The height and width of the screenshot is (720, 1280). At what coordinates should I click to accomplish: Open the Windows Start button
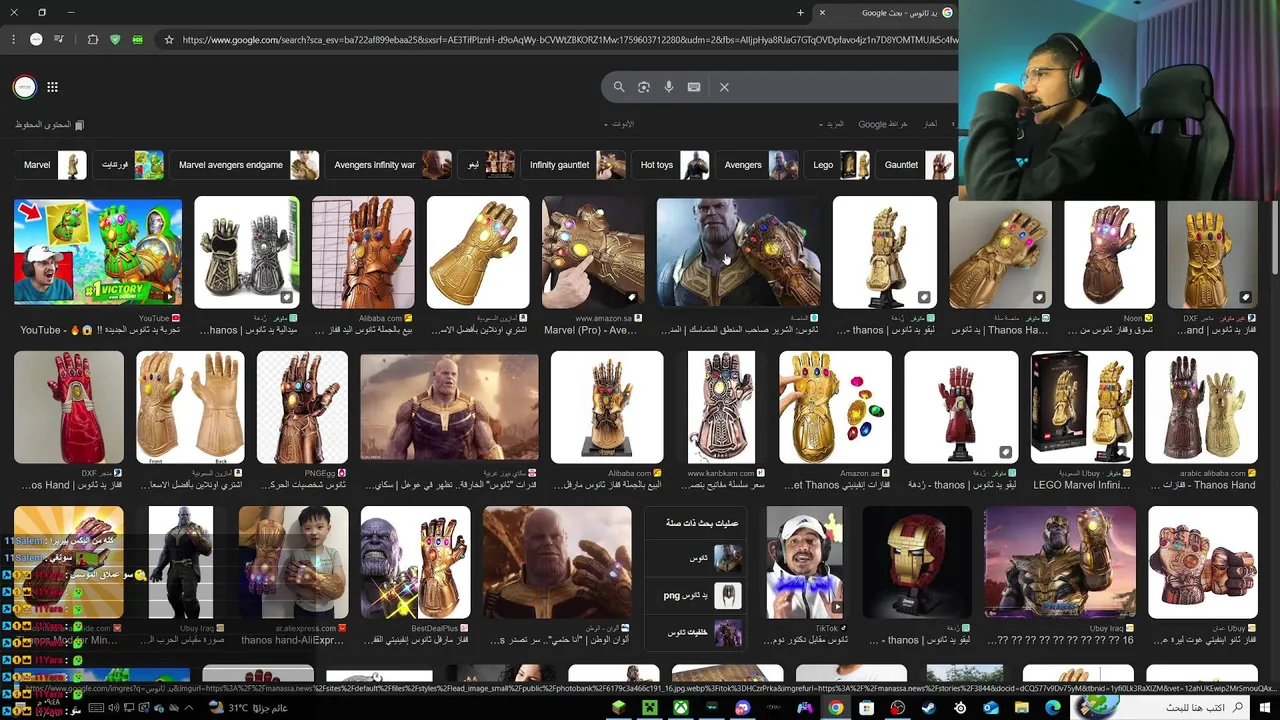(1265, 708)
